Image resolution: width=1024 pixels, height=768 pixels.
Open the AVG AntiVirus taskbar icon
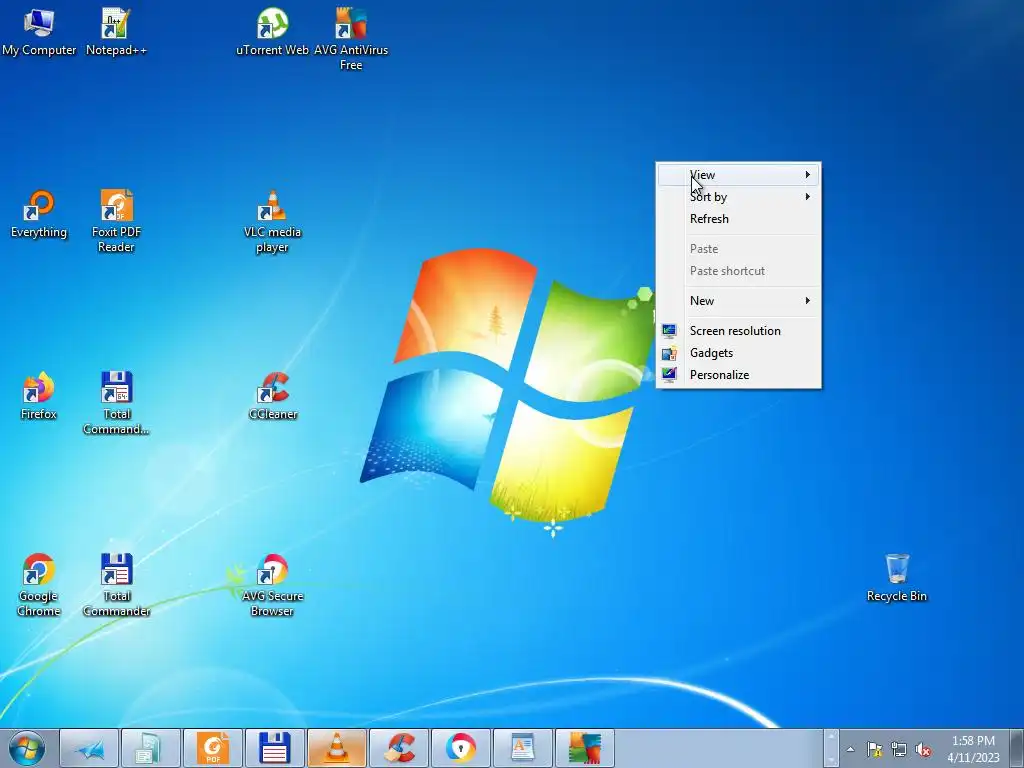click(584, 748)
